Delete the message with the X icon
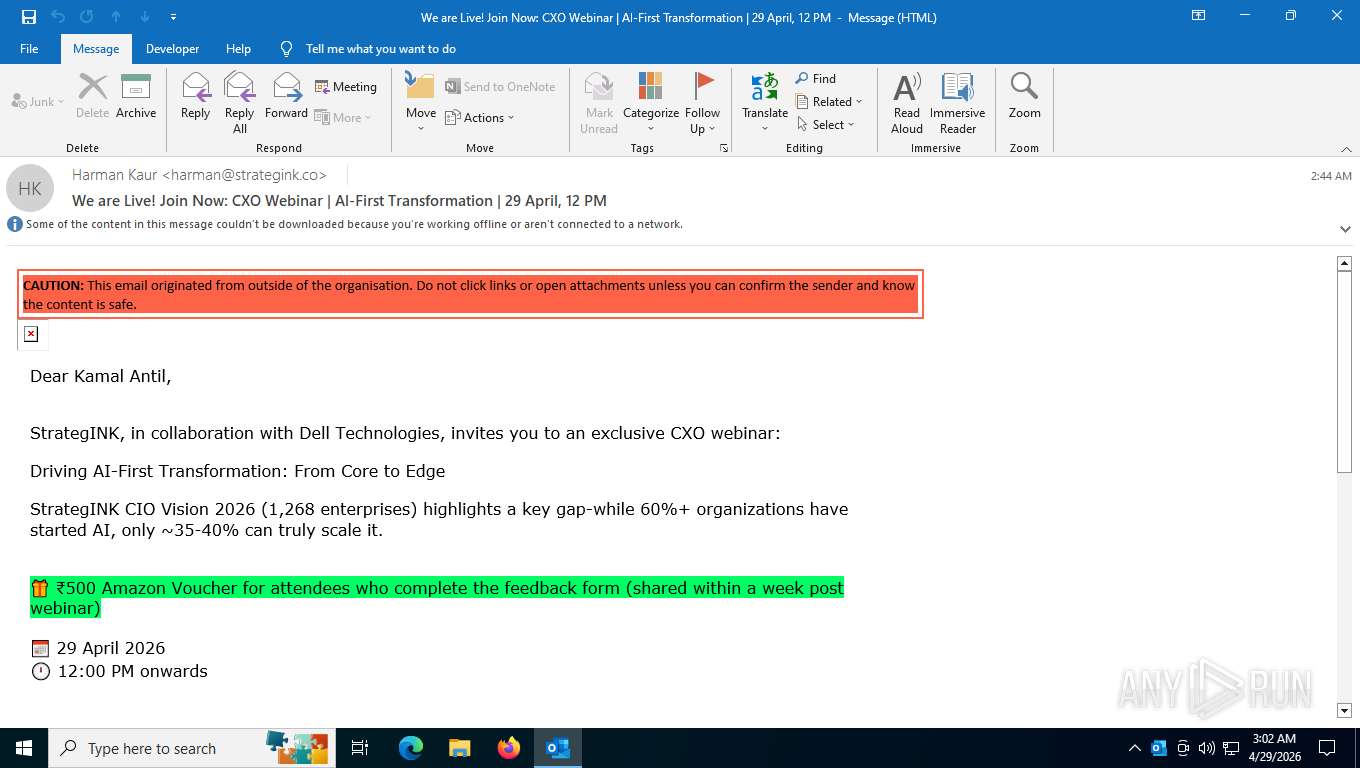Screen dimensions: 1360x768 [x=92, y=96]
